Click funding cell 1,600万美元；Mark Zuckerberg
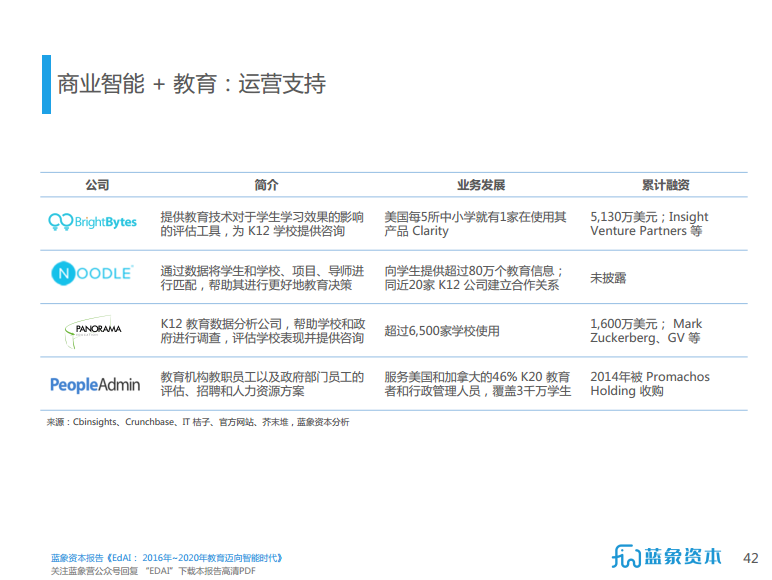This screenshot has height=580, width=772. point(646,331)
